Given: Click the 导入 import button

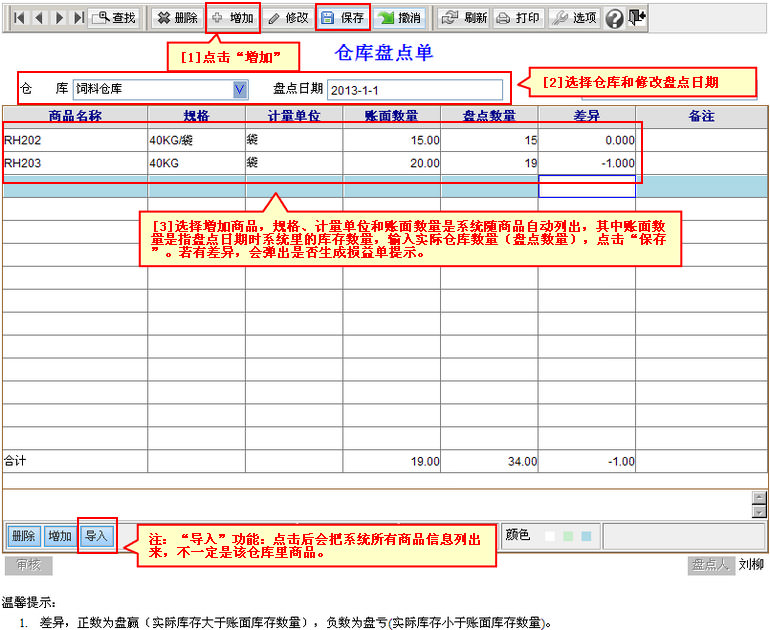Looking at the screenshot, I should point(96,536).
